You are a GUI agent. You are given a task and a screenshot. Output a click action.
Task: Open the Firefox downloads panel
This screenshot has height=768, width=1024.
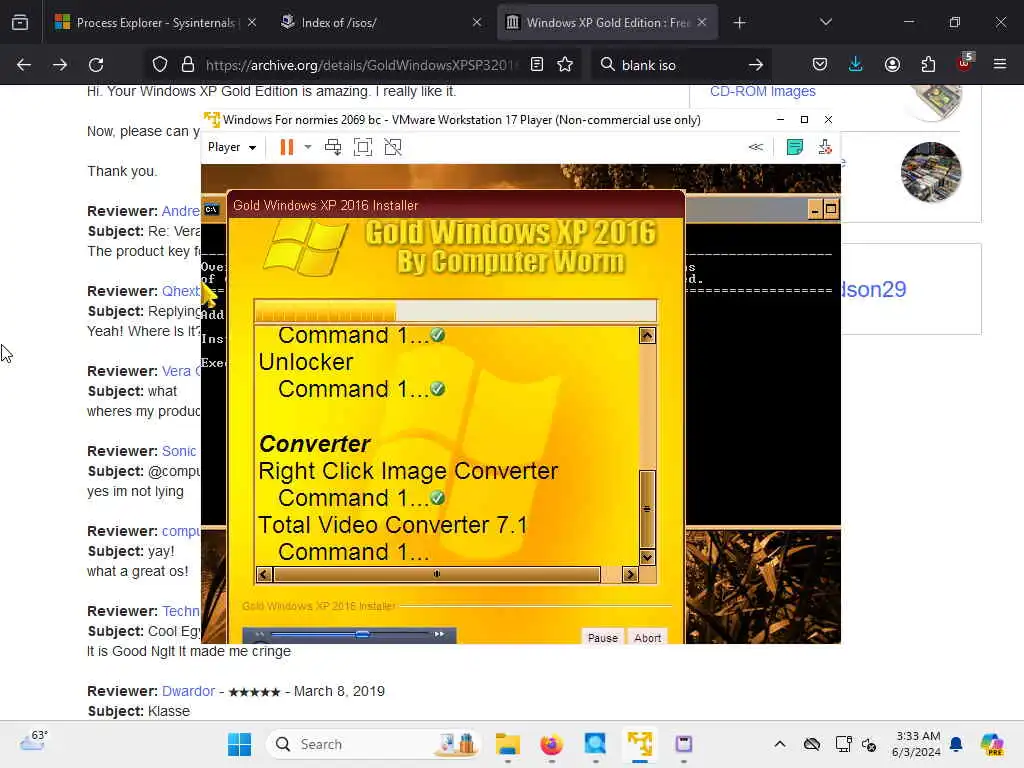[856, 65]
